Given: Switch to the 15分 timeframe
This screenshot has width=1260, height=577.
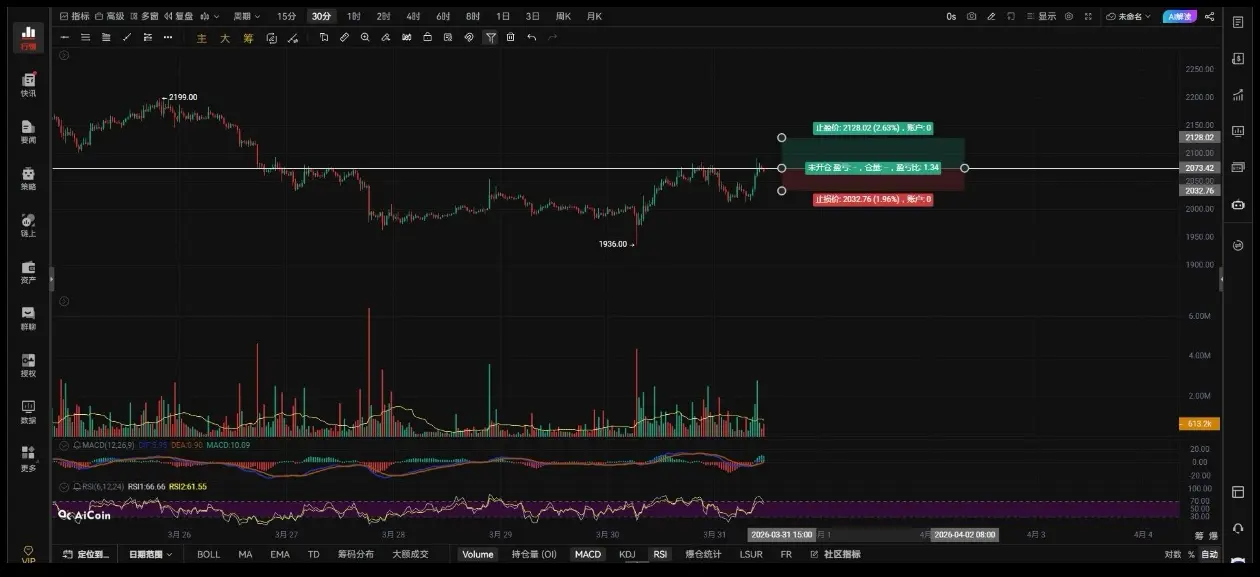Looking at the screenshot, I should pos(286,16).
